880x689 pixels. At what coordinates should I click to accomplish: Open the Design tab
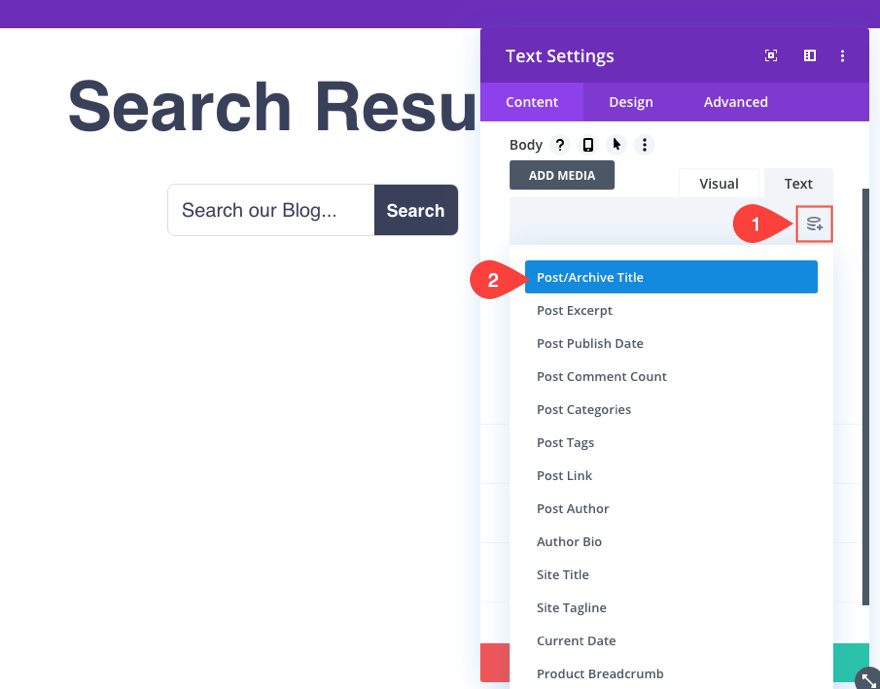point(631,101)
